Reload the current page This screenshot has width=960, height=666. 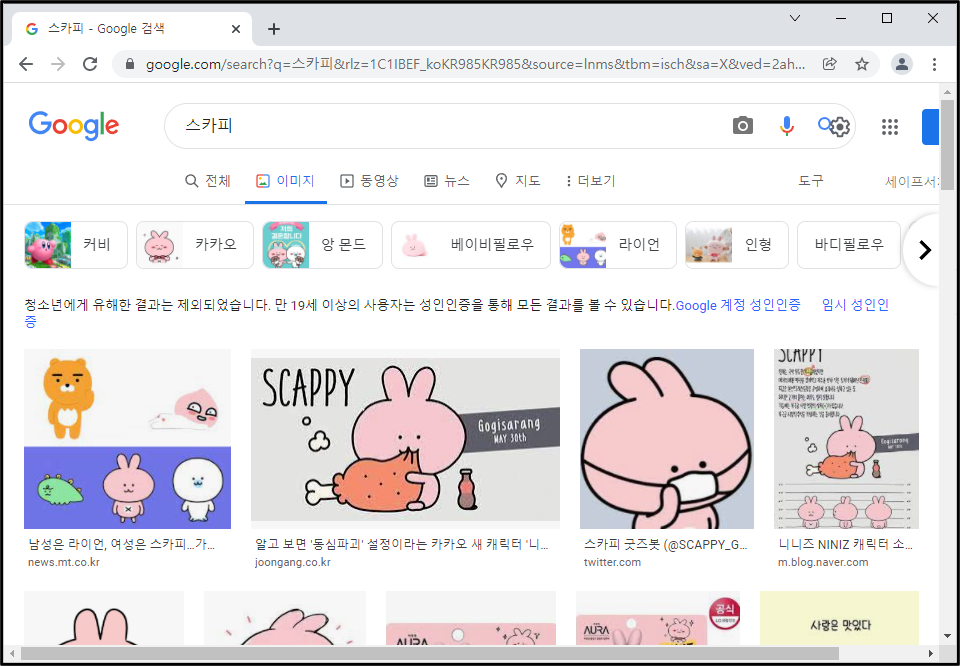click(90, 64)
